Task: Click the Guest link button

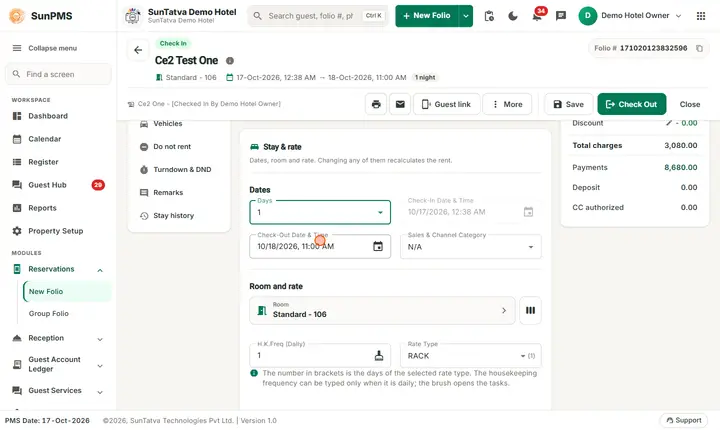Action: pos(447,104)
